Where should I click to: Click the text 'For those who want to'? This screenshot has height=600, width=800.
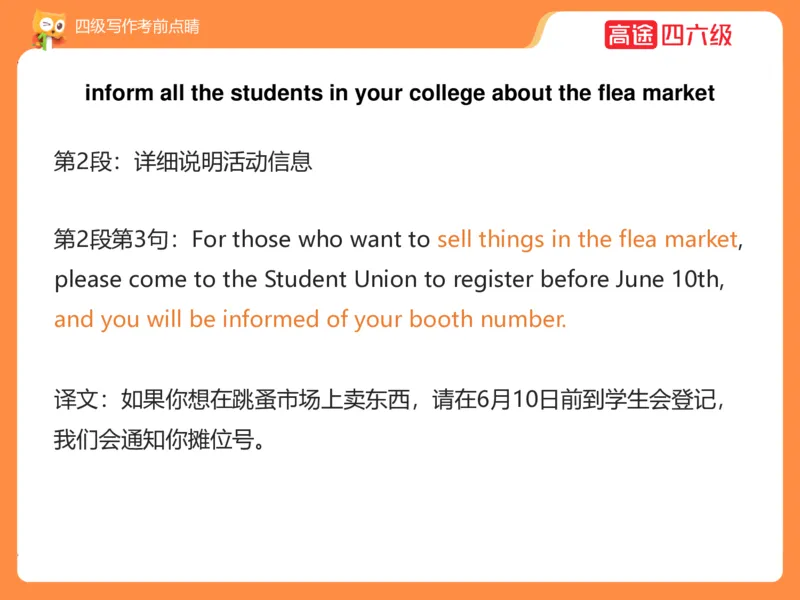pos(310,240)
